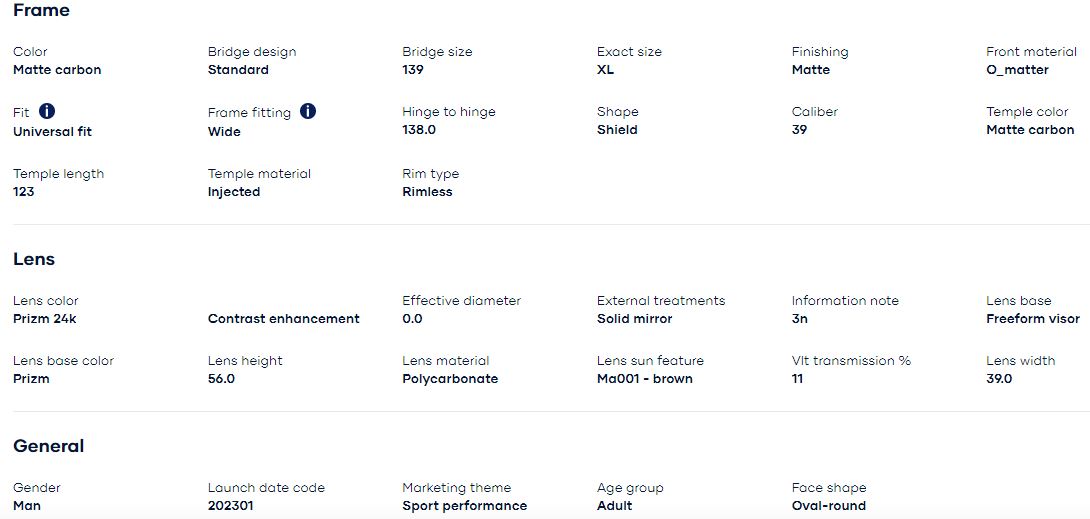This screenshot has width=1090, height=519.
Task: Click the Prizm 24k lens color
Action: (x=45, y=319)
